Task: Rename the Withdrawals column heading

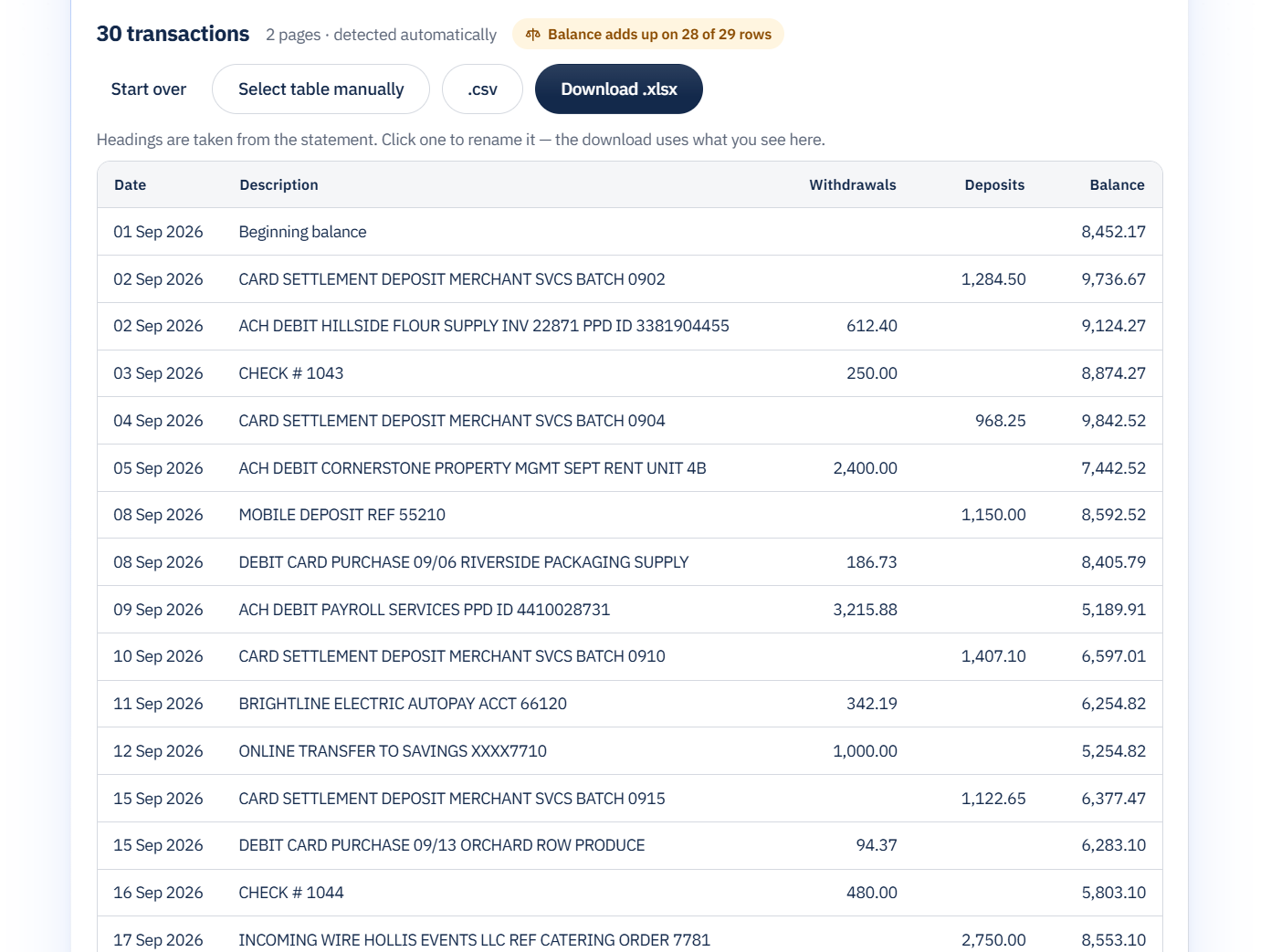Action: [x=853, y=185]
